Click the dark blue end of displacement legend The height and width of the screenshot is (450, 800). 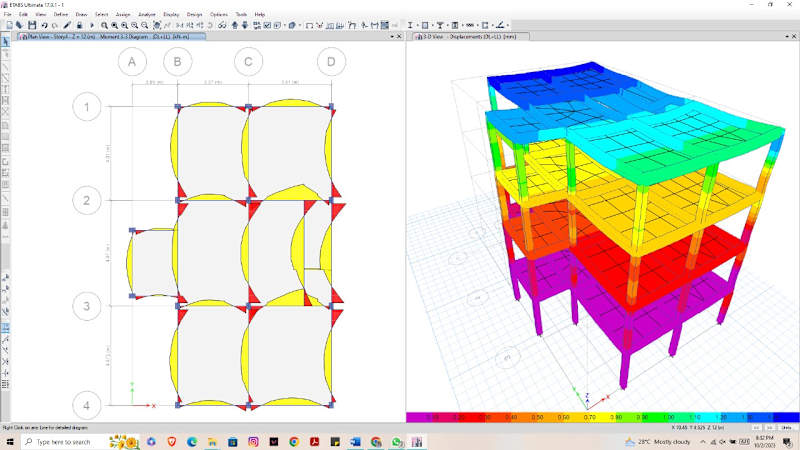pos(787,417)
